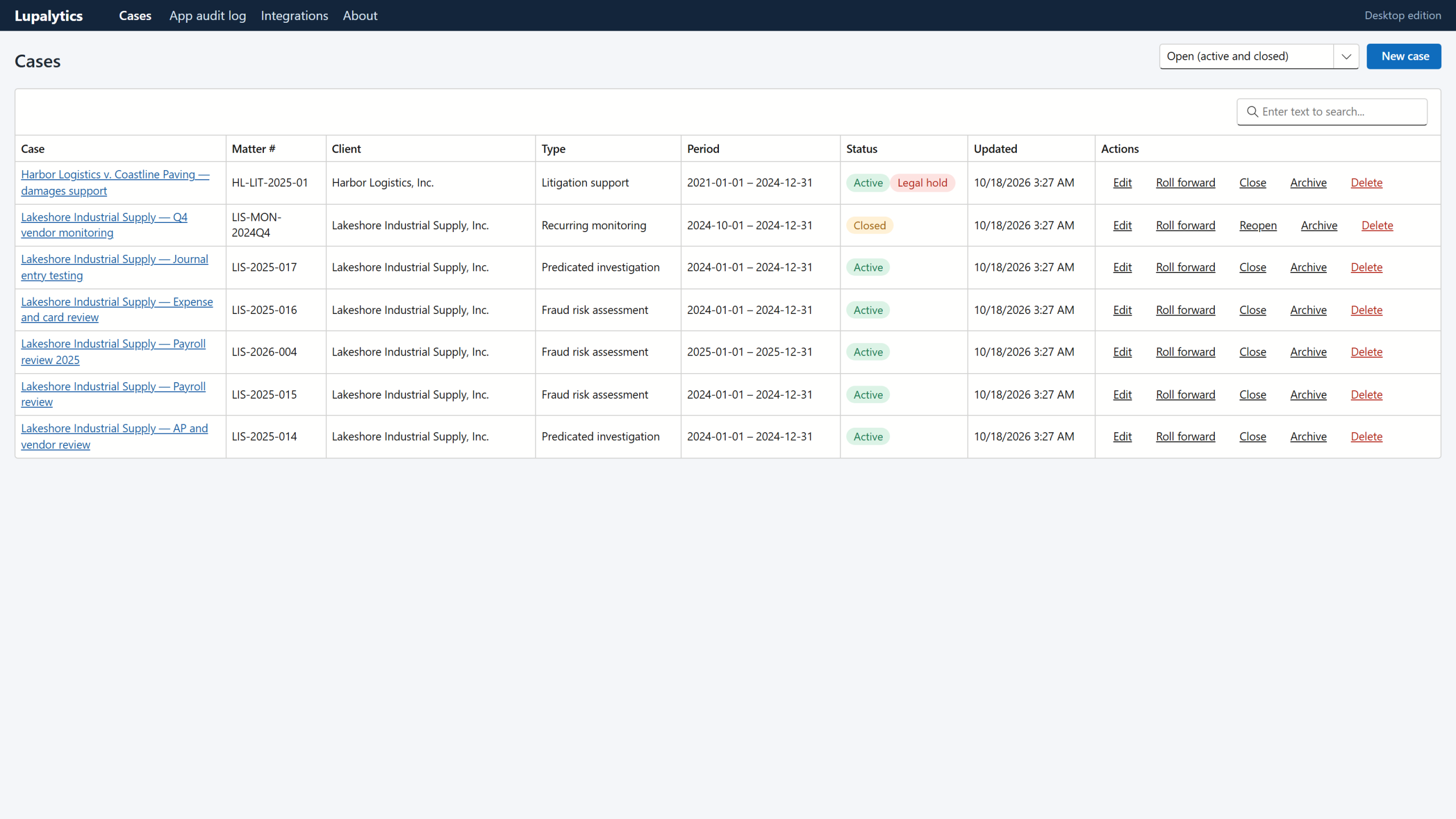
Task: Open the AP and vendor review case
Action: pos(114,436)
